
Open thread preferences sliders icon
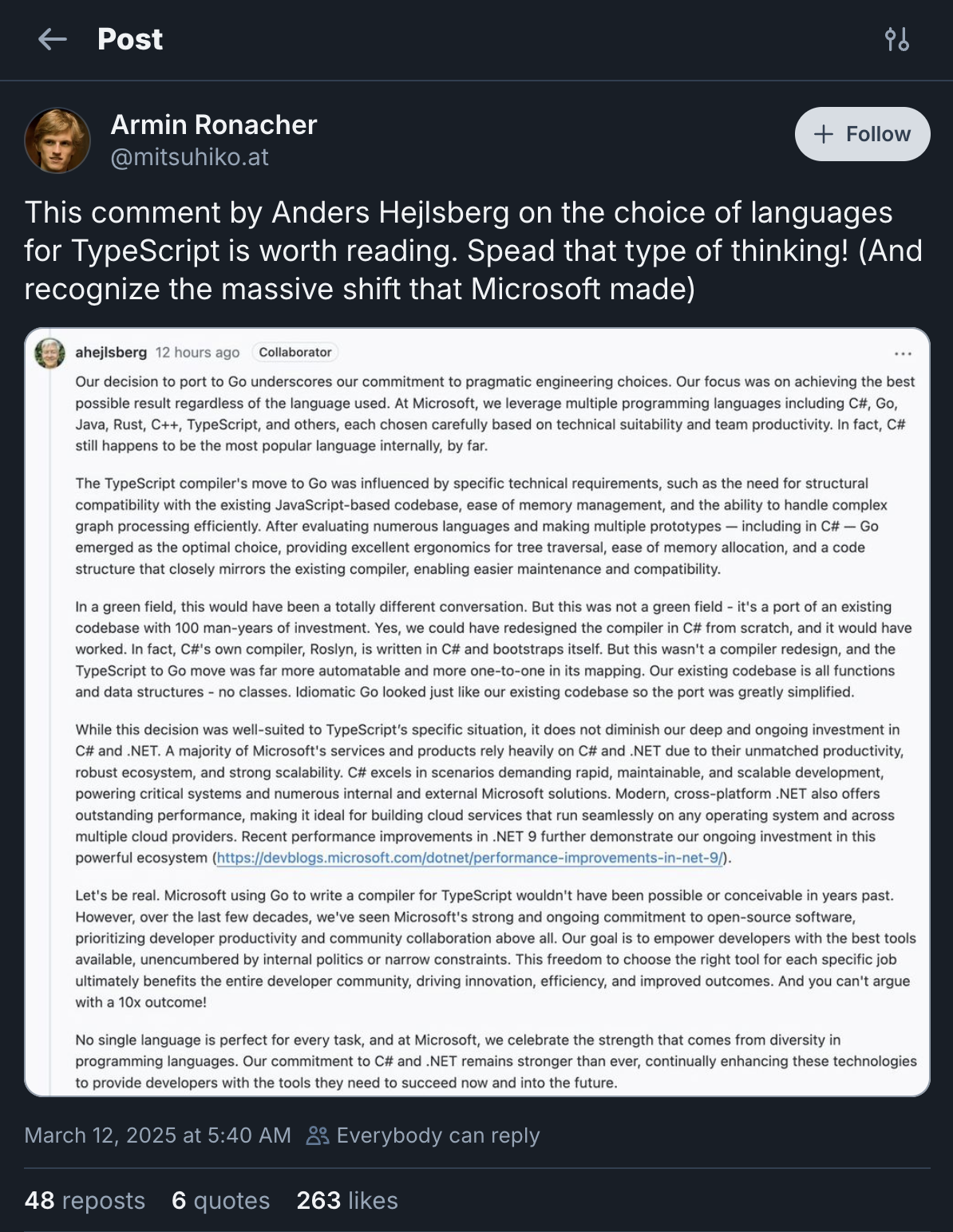click(897, 39)
